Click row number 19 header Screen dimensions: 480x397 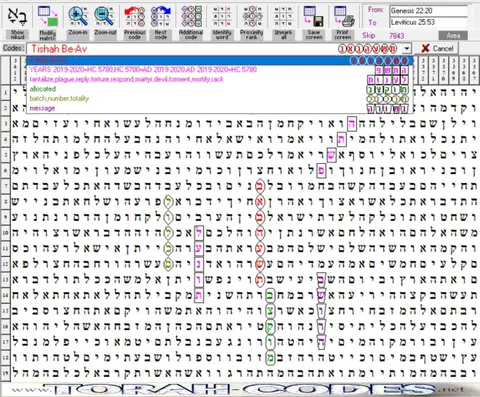[x=6, y=373]
